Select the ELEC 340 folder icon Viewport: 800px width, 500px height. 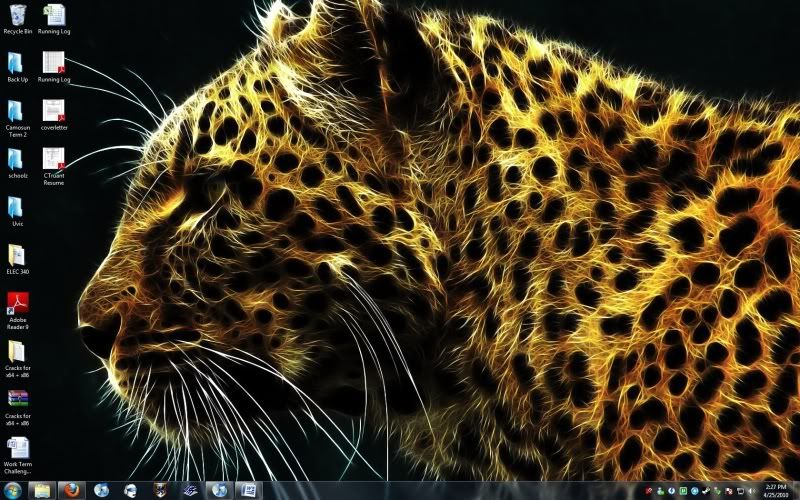pyautogui.click(x=17, y=259)
